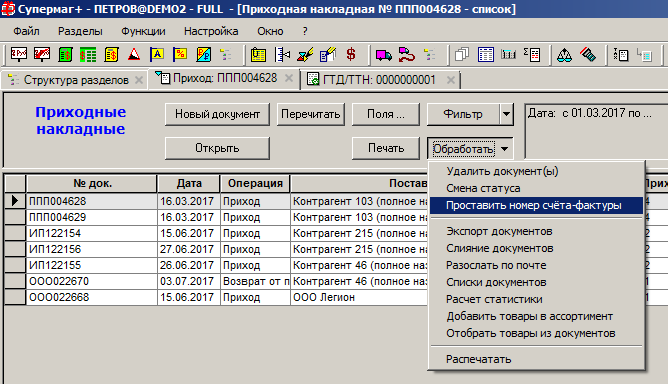Click the sigma summary document toolbar icon
Viewport: 668px width, 384px height.
[532, 55]
